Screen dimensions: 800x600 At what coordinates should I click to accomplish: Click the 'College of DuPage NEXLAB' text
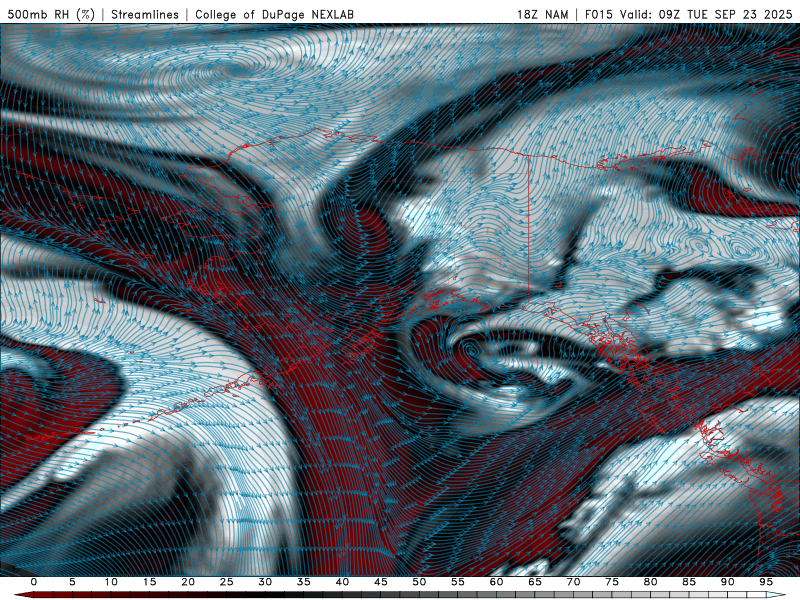274,14
